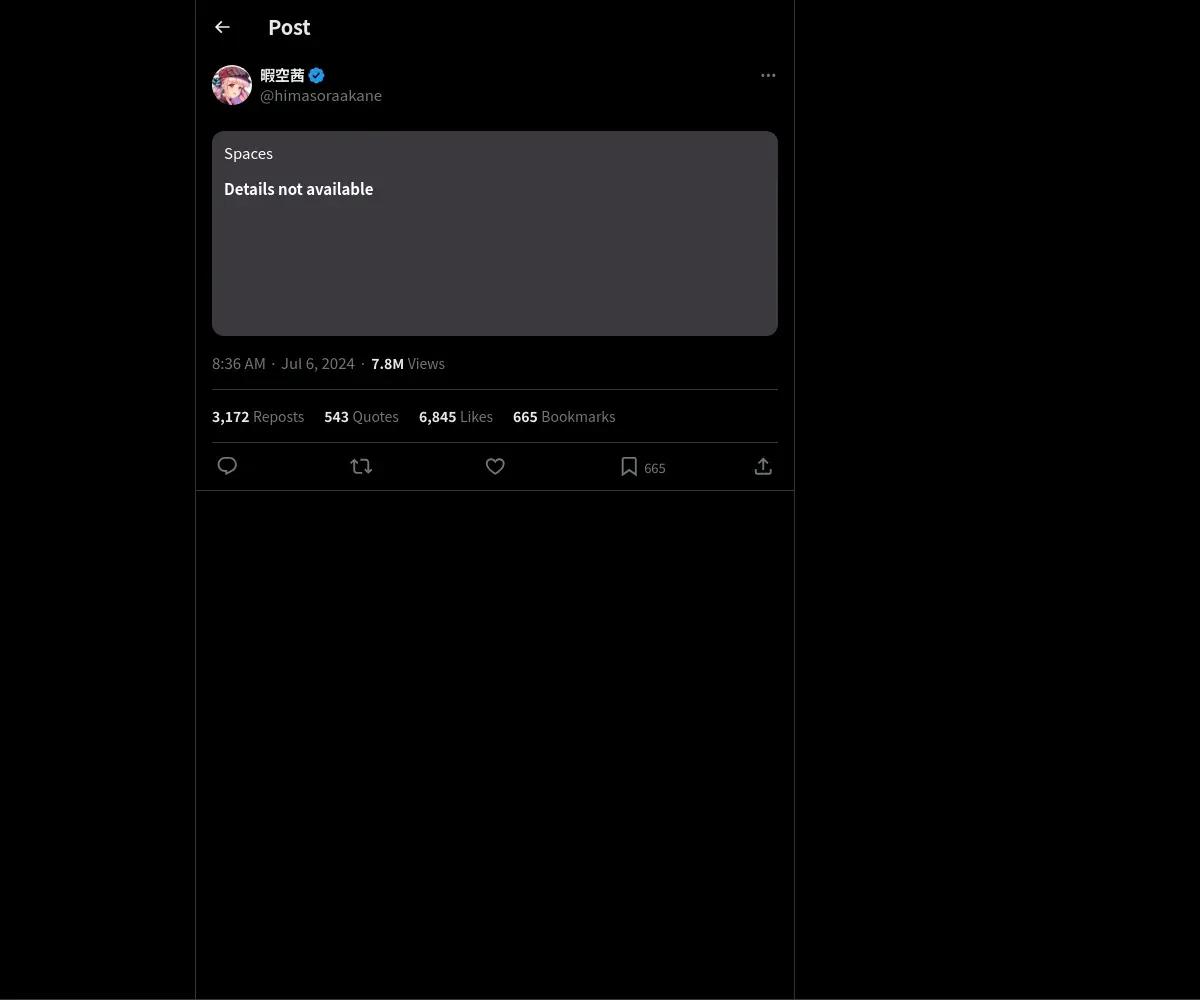This screenshot has width=1200, height=1000.
Task: Repost using the retweet arrows icon
Action: 361,466
